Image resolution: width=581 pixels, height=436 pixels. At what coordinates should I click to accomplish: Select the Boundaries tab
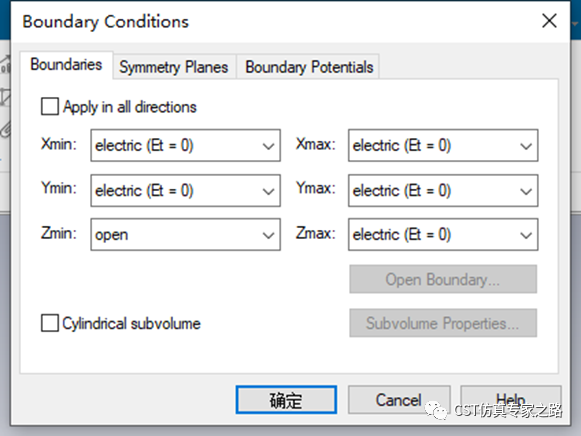(x=66, y=65)
